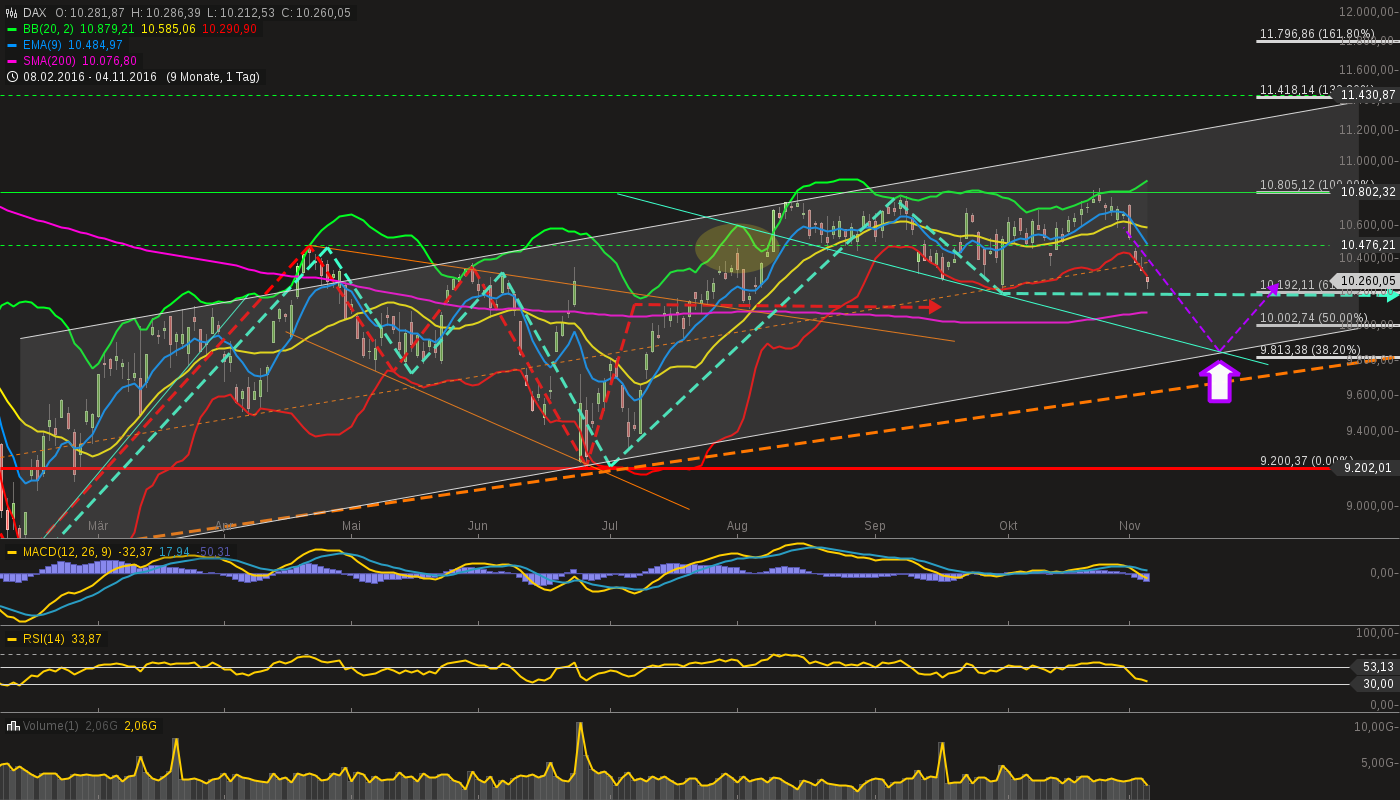Viewport: 1400px width, 800px height.
Task: Click the green upper band value 10.879,21
Action: (x=106, y=29)
